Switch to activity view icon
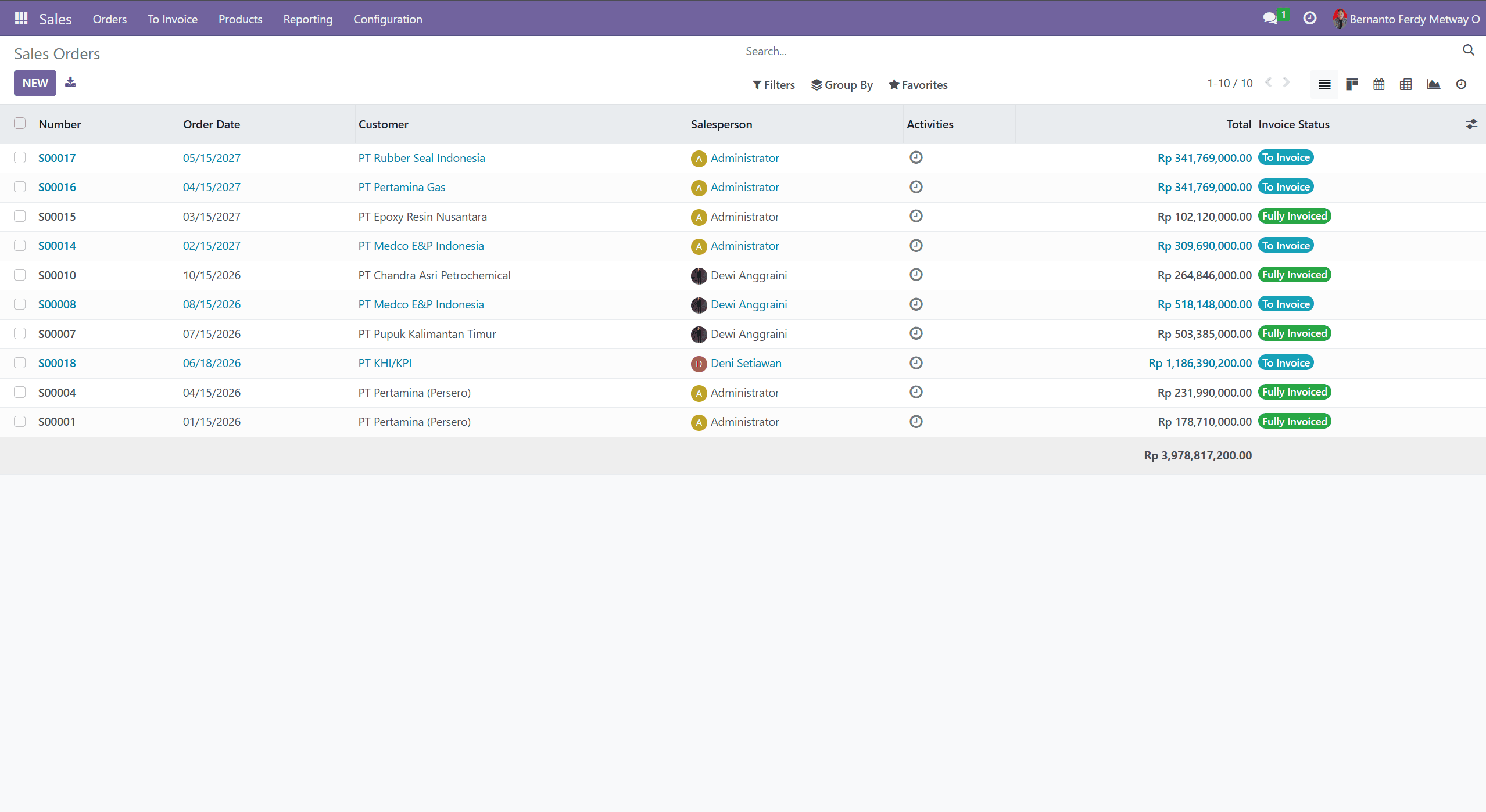 point(1461,85)
